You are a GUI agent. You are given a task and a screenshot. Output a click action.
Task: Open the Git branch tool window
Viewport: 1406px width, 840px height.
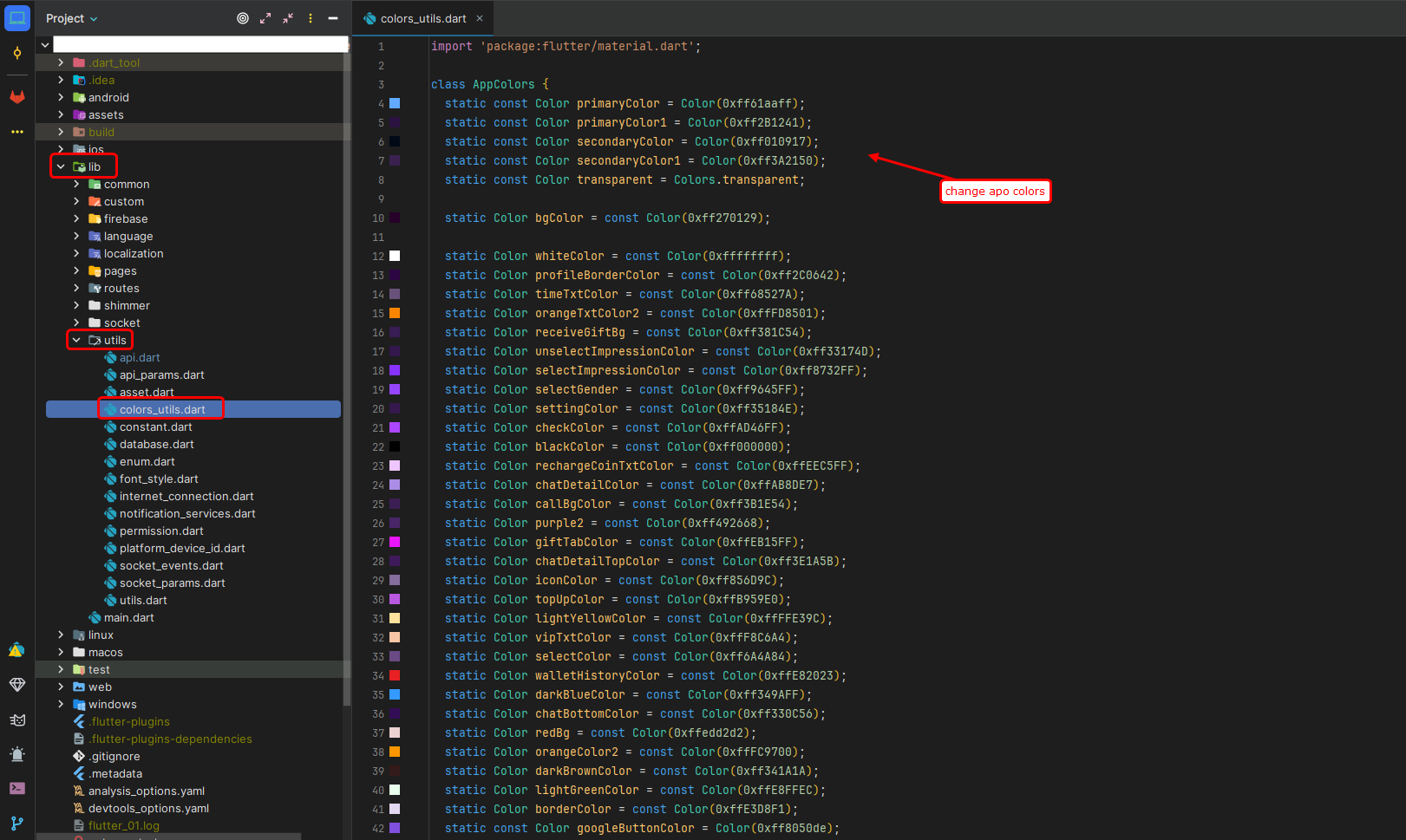point(16,823)
